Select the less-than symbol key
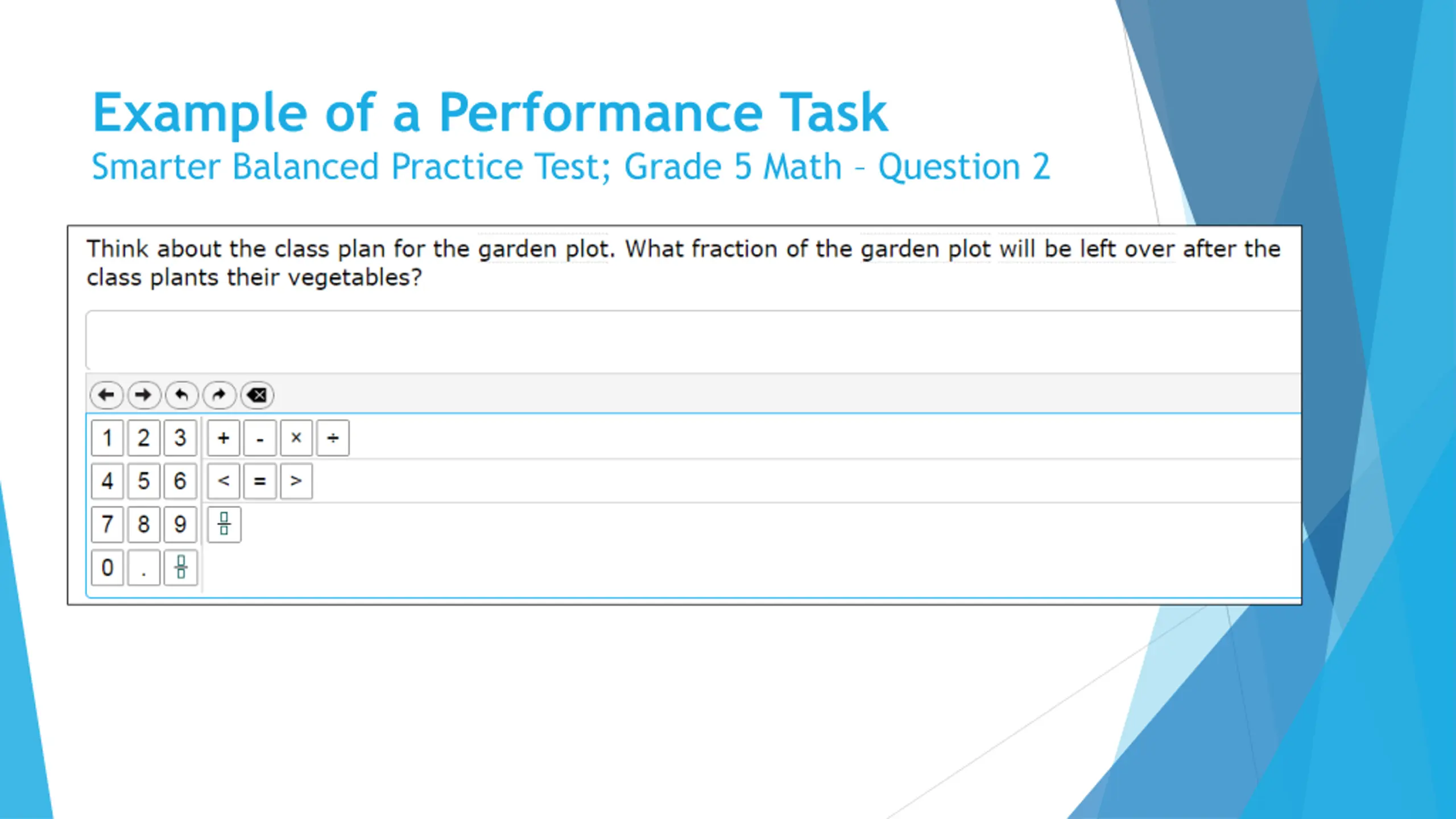This screenshot has height=819, width=1456. 224,481
